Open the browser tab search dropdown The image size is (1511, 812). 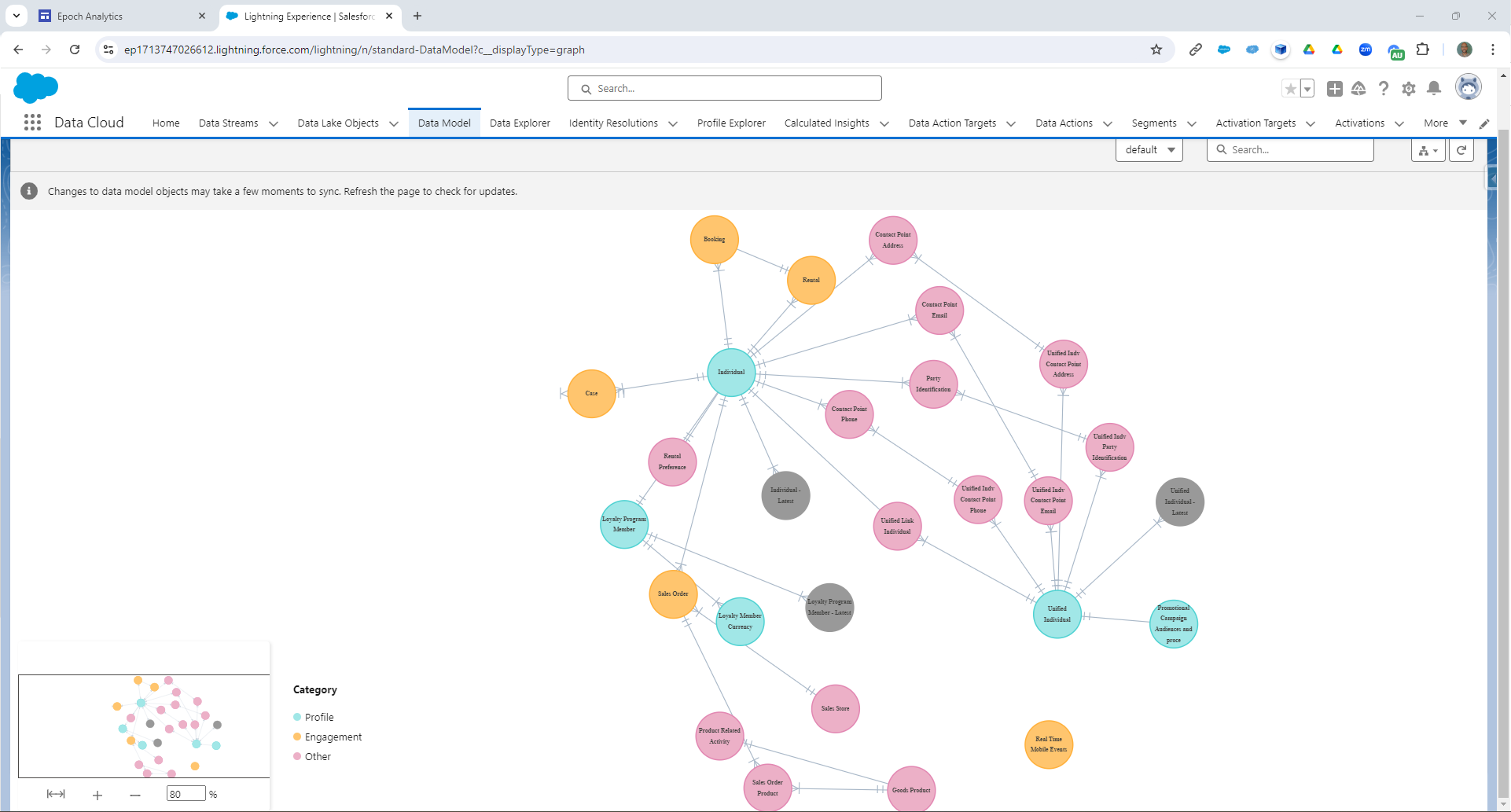(x=17, y=16)
